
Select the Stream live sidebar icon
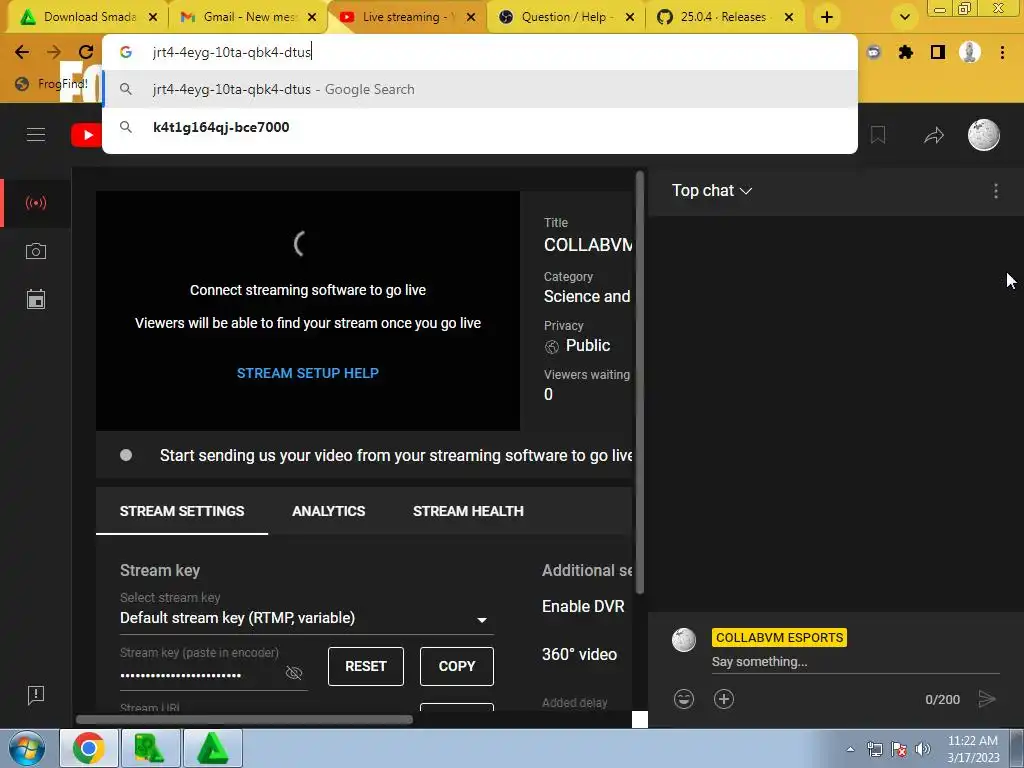pyautogui.click(x=36, y=203)
